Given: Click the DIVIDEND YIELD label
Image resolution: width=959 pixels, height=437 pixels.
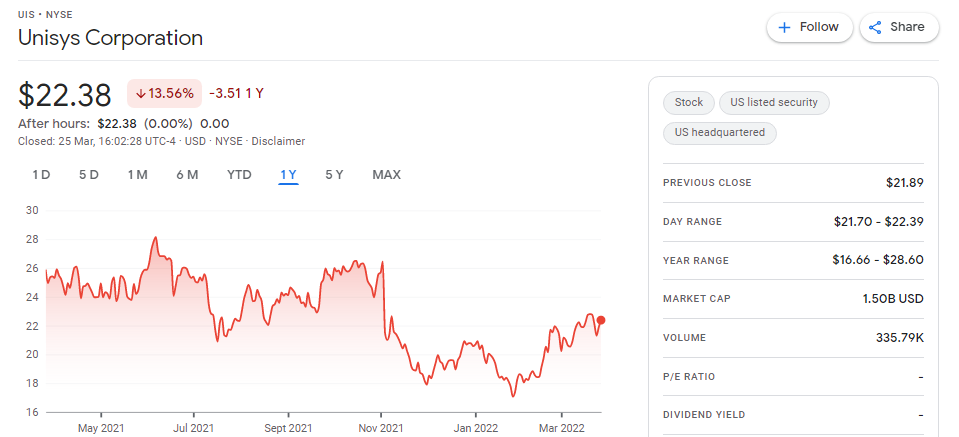Looking at the screenshot, I should (704, 415).
